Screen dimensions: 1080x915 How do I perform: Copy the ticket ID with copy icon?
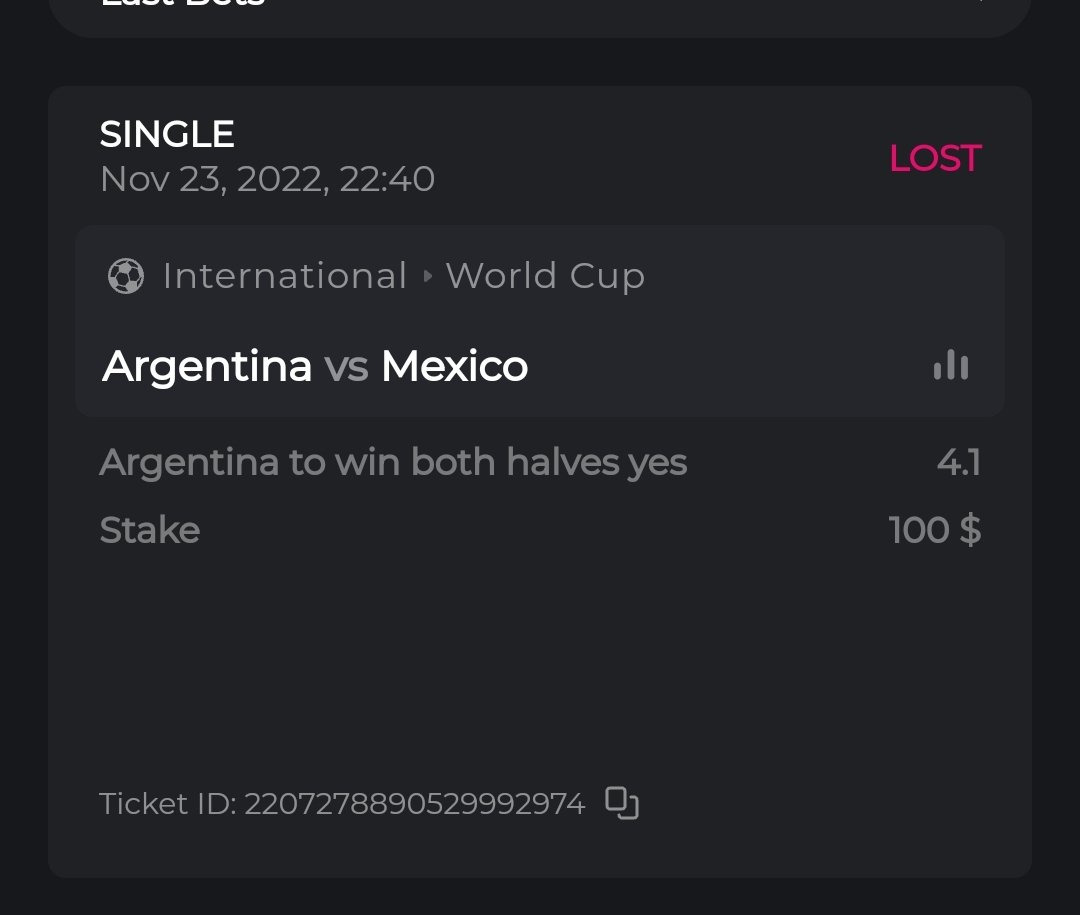pos(622,803)
